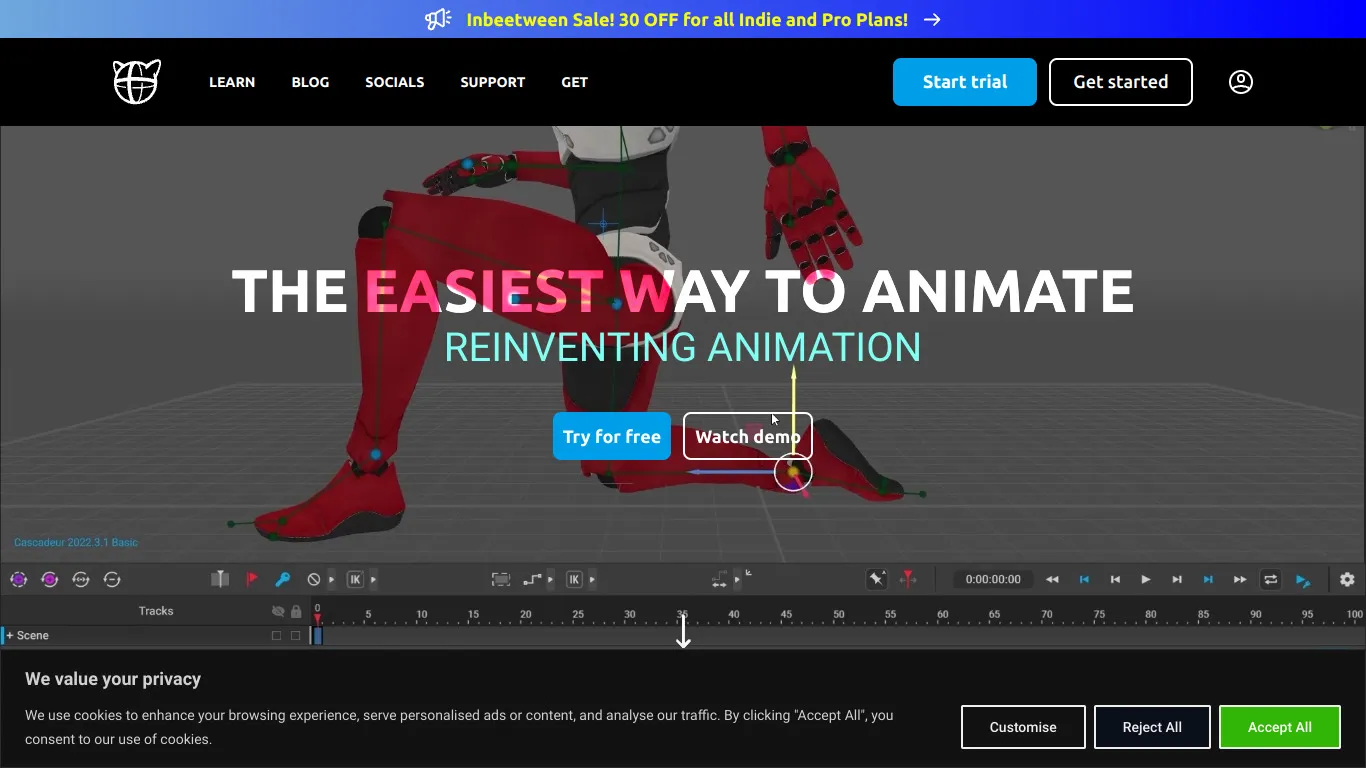
Task: Open dropdown arrow next to interpolation icon
Action: pyautogui.click(x=551, y=579)
